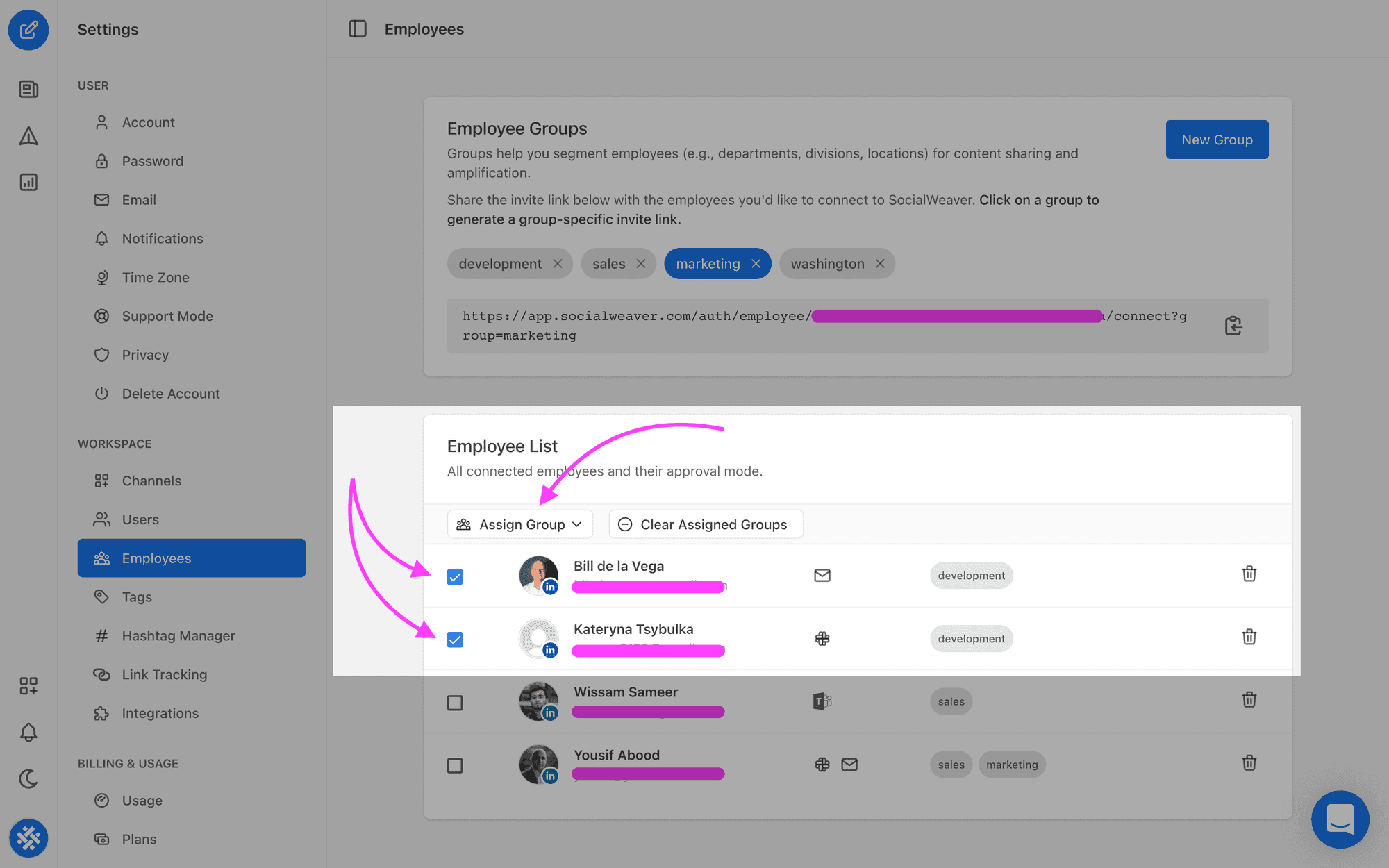This screenshot has width=1389, height=868.
Task: Open the analytics chart icon in the left rail
Action: click(28, 182)
